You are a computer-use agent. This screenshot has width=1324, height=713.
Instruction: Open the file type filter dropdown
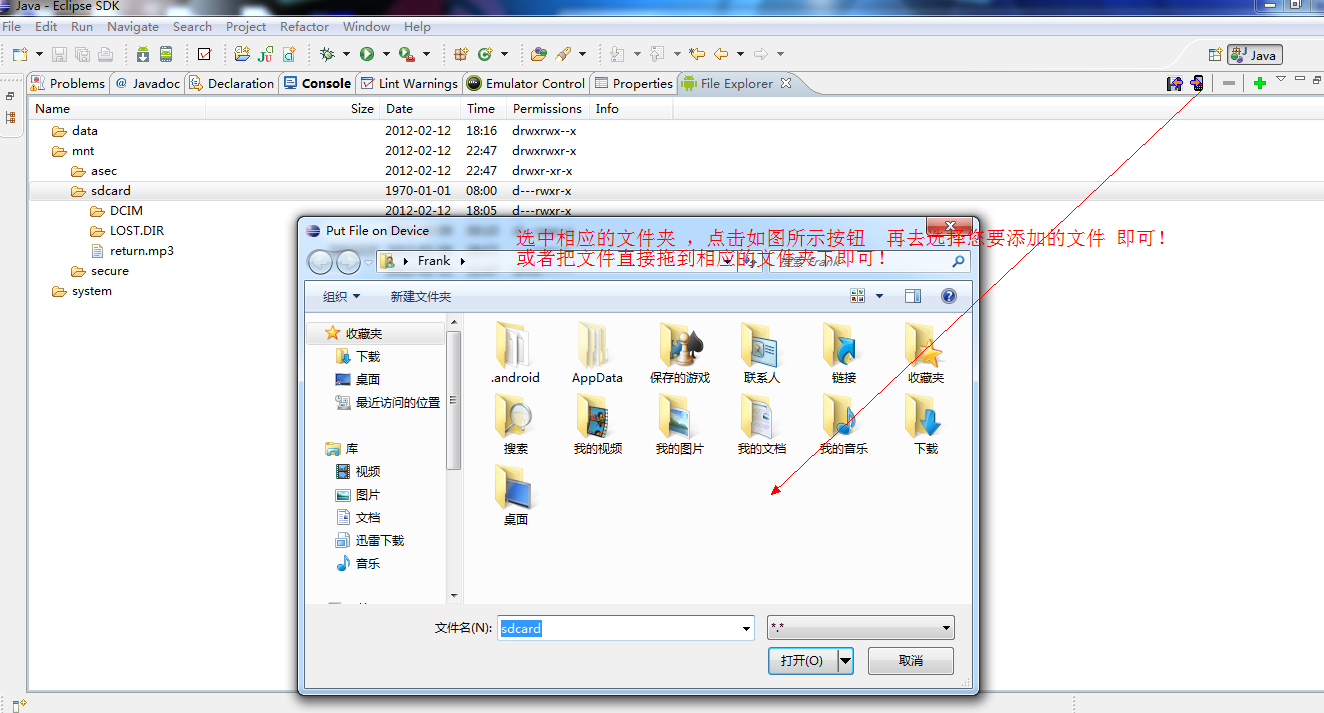pyautogui.click(x=860, y=628)
